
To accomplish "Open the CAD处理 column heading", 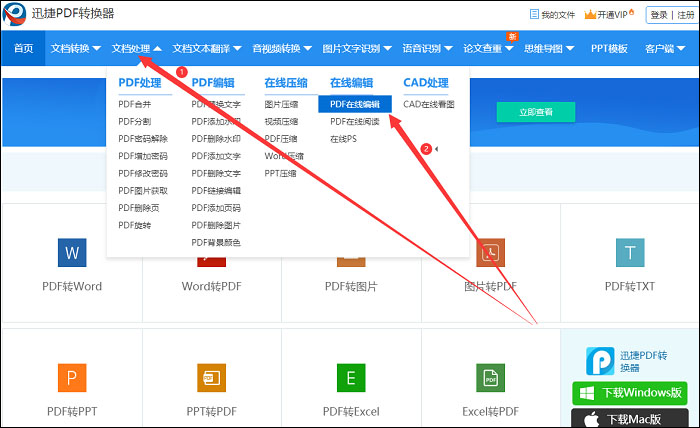I will 426,83.
